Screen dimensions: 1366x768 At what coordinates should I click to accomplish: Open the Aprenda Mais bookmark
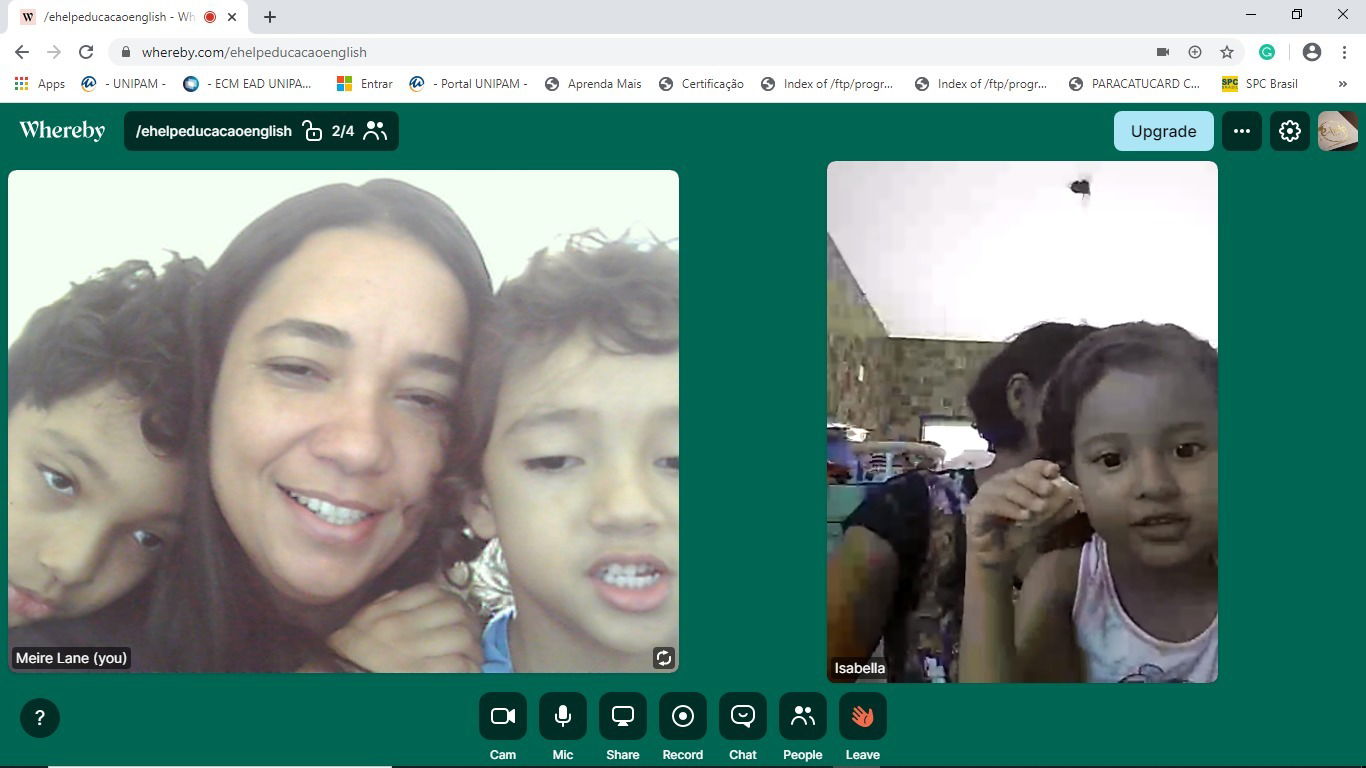click(594, 84)
